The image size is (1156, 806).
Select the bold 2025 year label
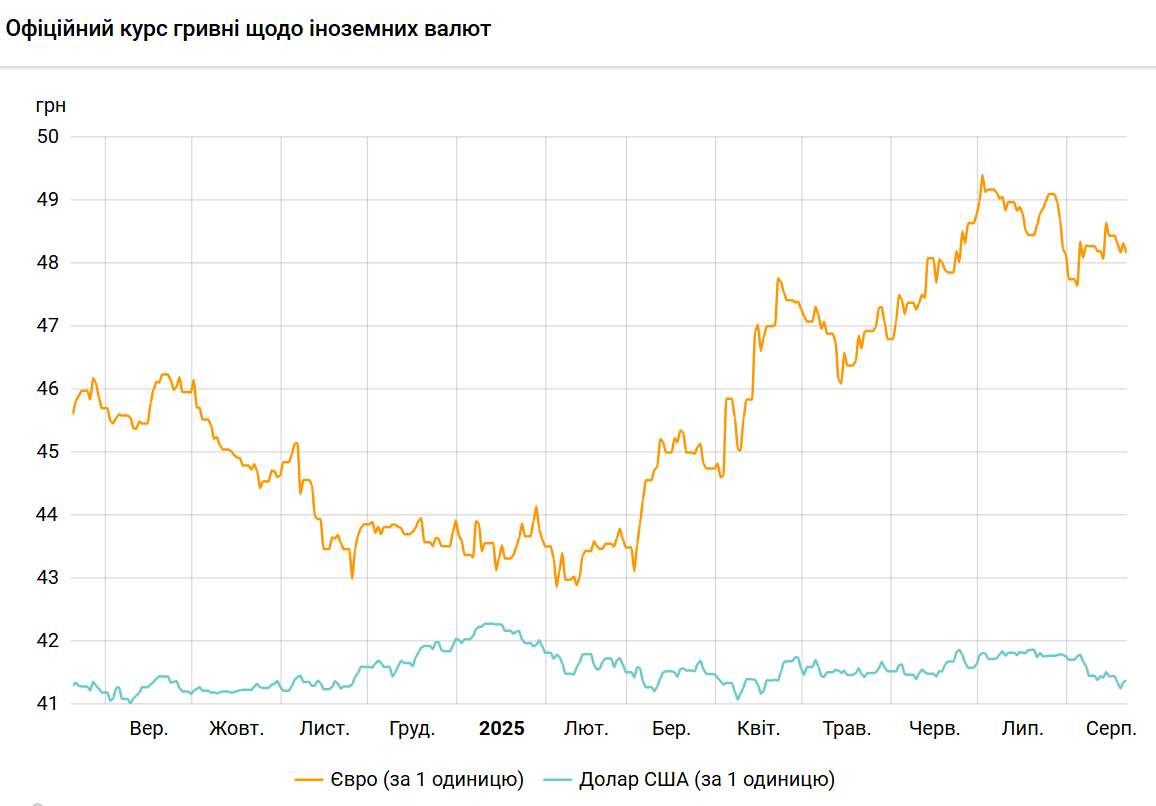[x=501, y=729]
